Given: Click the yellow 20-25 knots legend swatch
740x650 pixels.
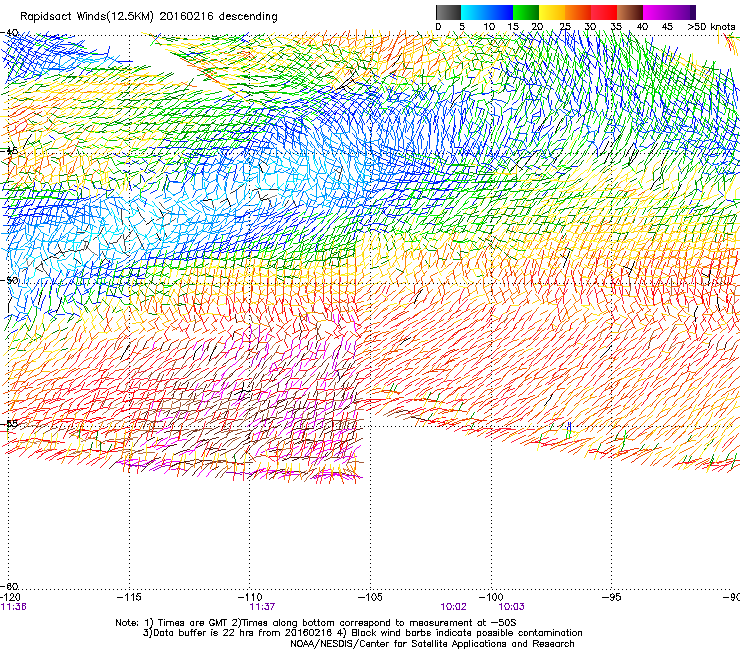Looking at the screenshot, I should pyautogui.click(x=552, y=12).
